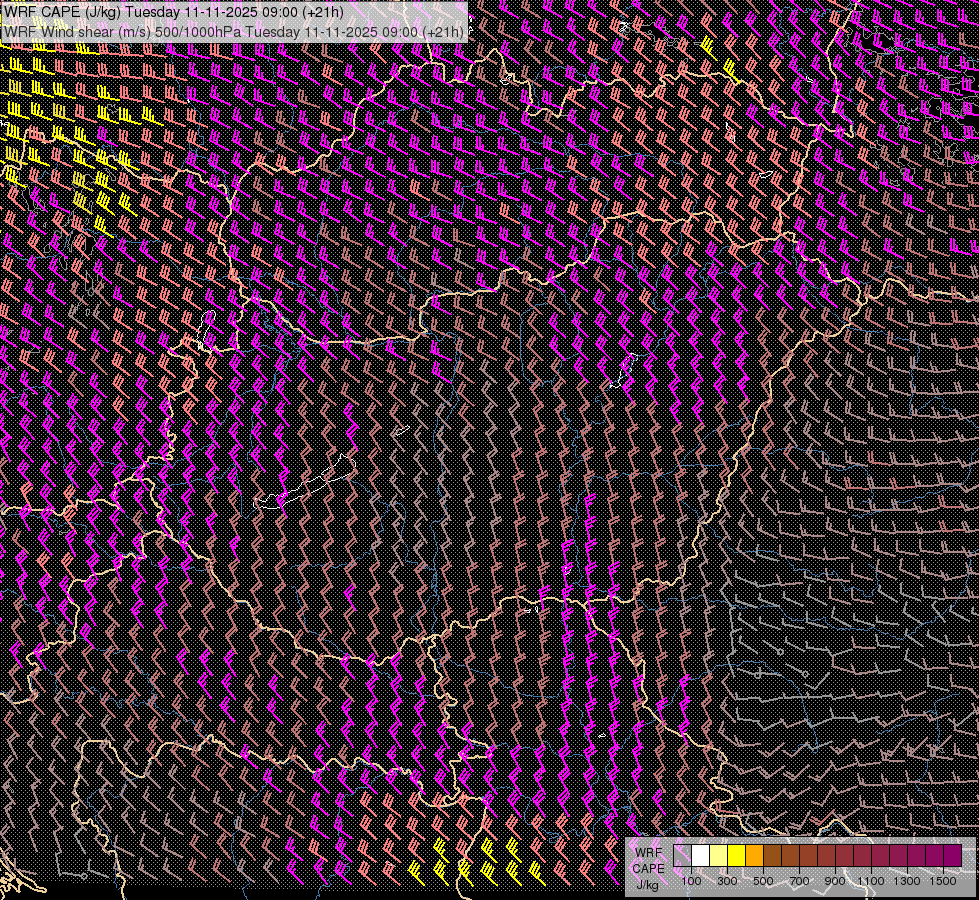Click the 500 label on the legend
Screen dimensions: 979x900
[x=763, y=881]
